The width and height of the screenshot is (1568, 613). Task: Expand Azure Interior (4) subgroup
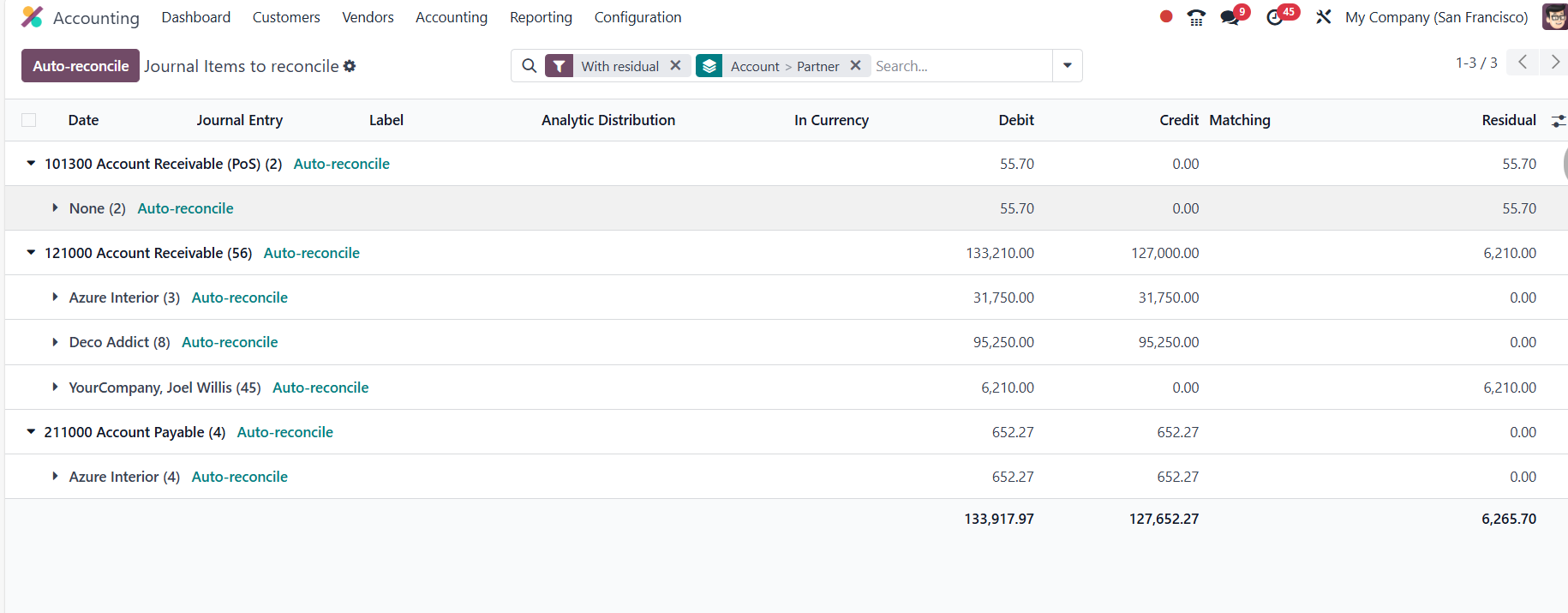click(55, 477)
